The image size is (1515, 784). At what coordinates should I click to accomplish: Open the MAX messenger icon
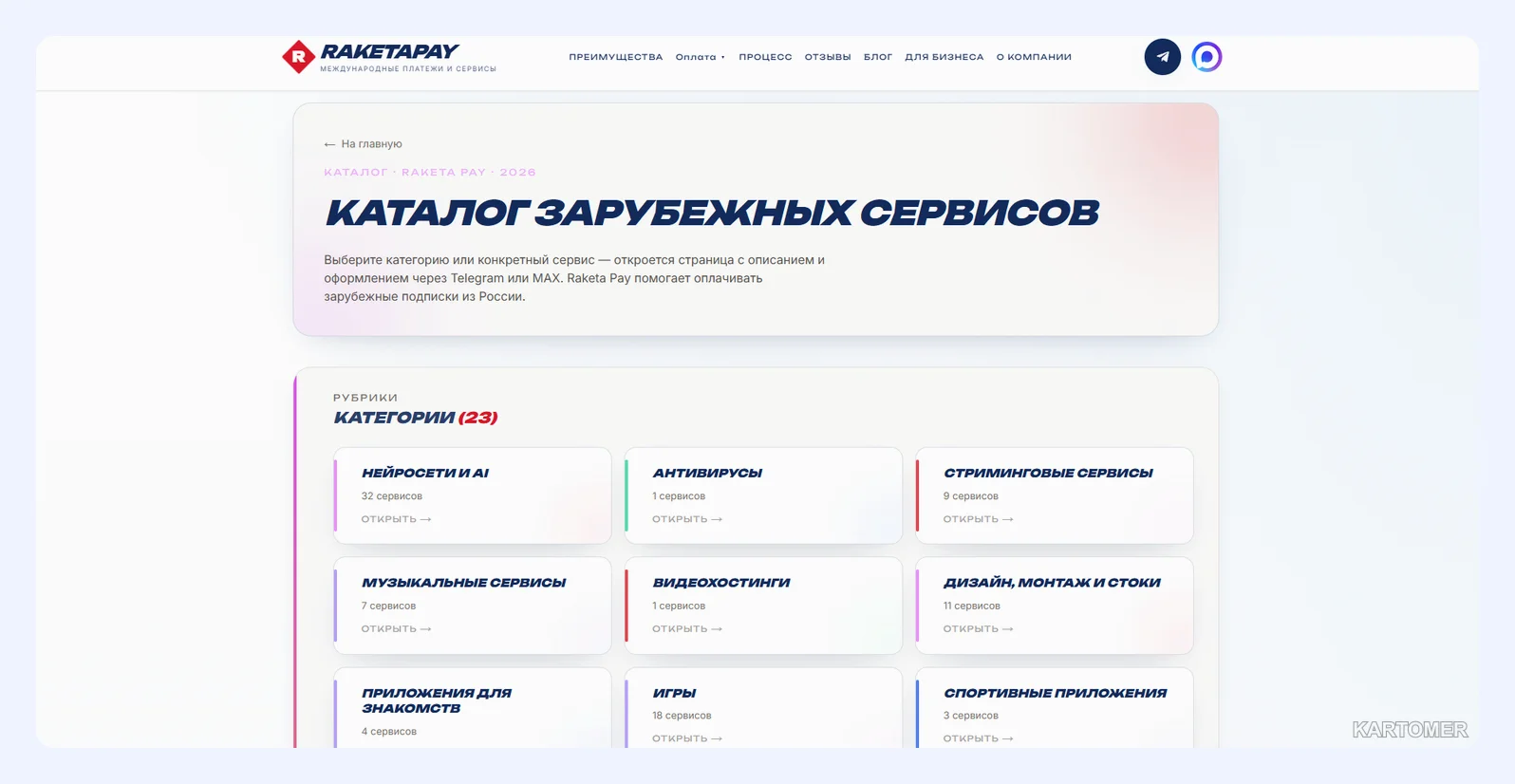click(x=1206, y=57)
